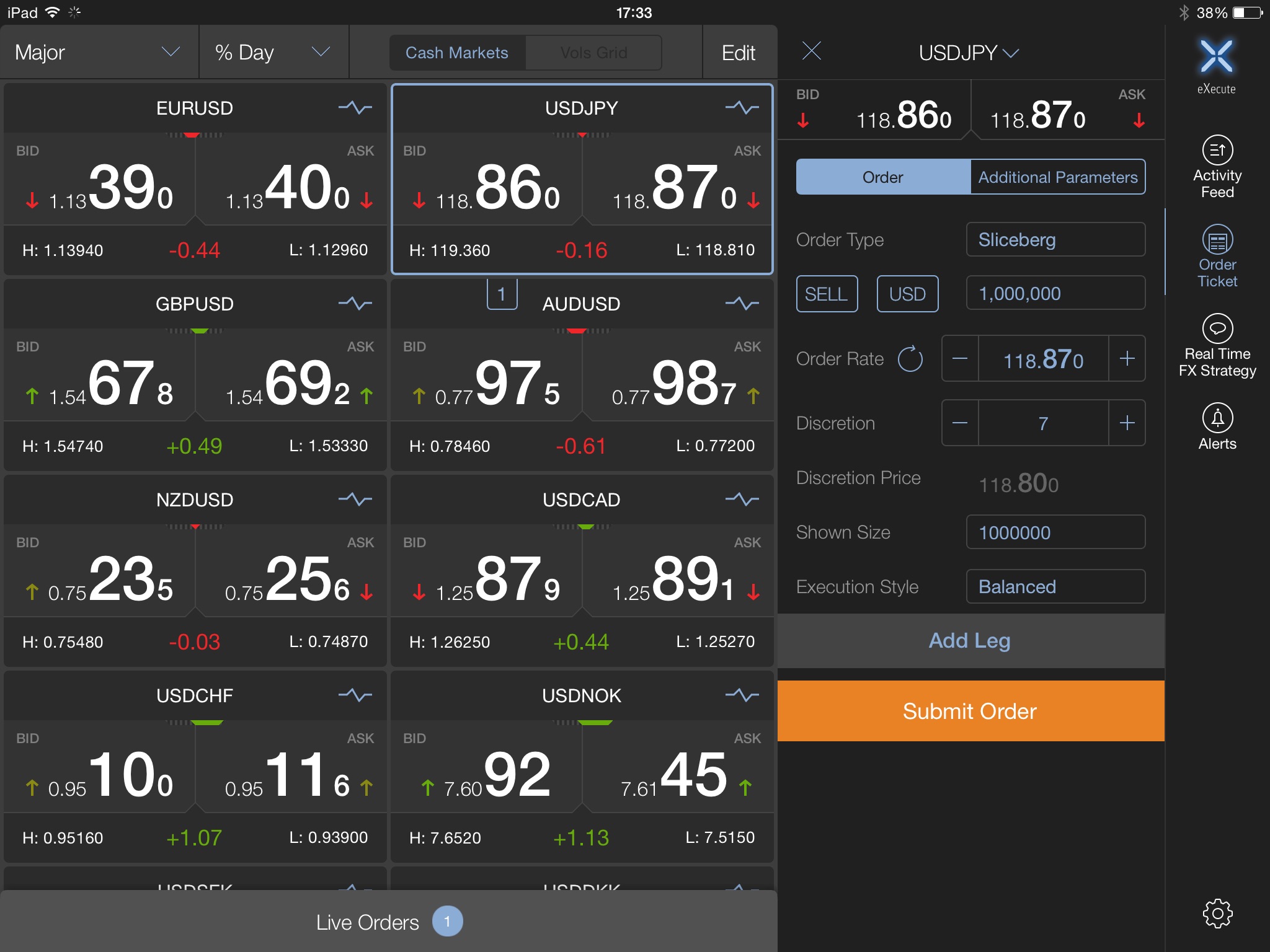The height and width of the screenshot is (952, 1270).
Task: Toggle the USD currency button
Action: pyautogui.click(x=907, y=294)
